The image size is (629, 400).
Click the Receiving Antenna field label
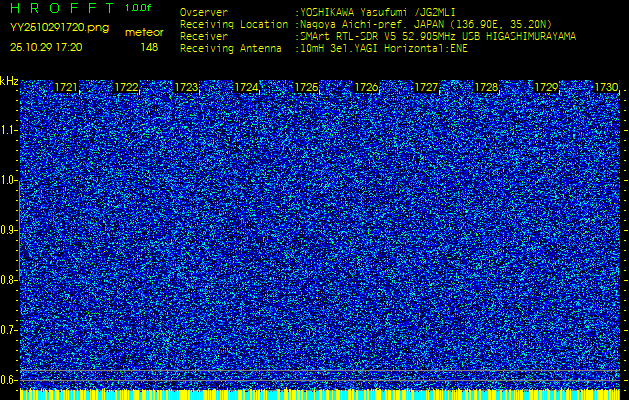231,49
